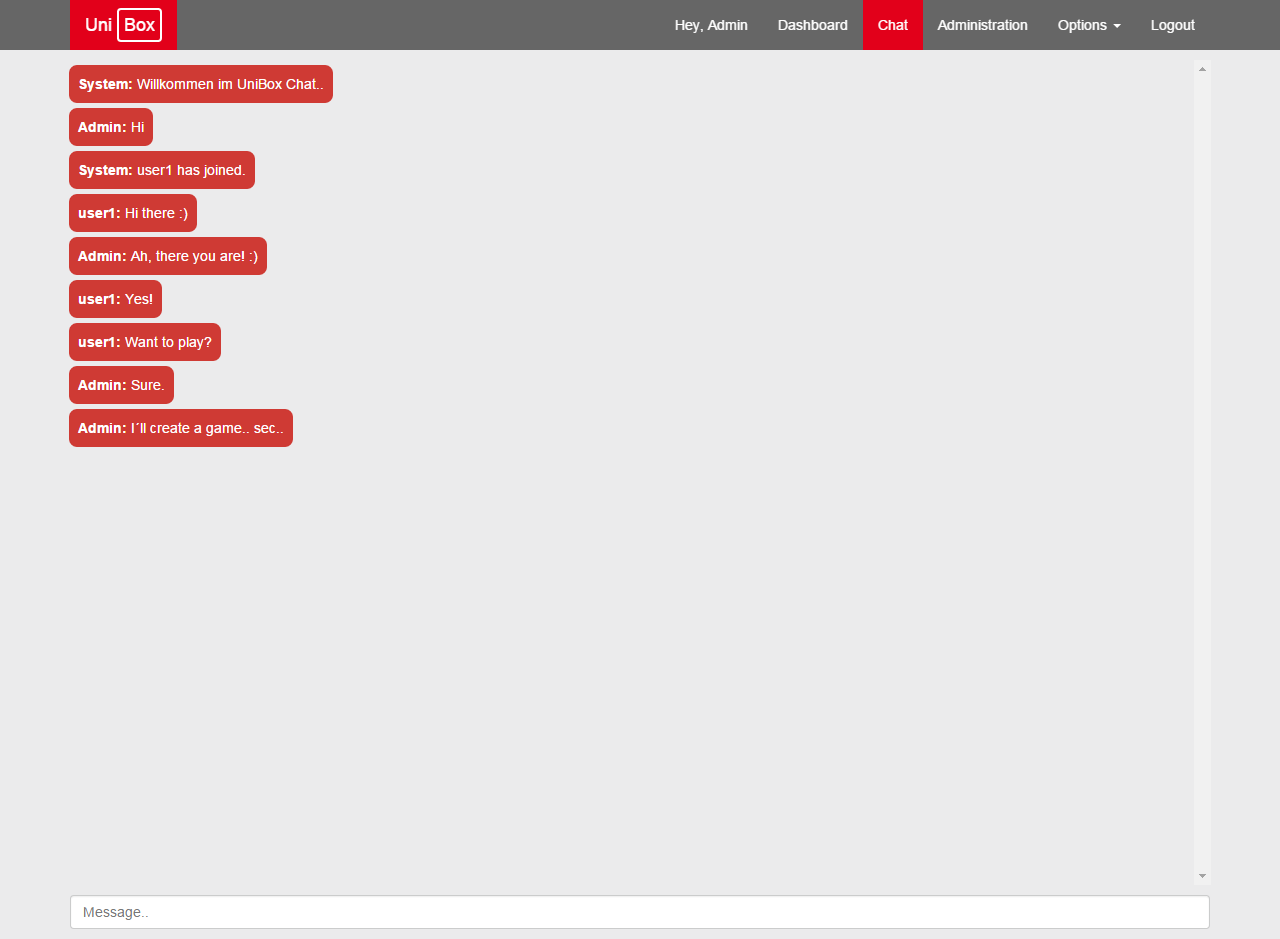1280x939 pixels.
Task: Select the "Hi there :)" message
Action: (133, 213)
